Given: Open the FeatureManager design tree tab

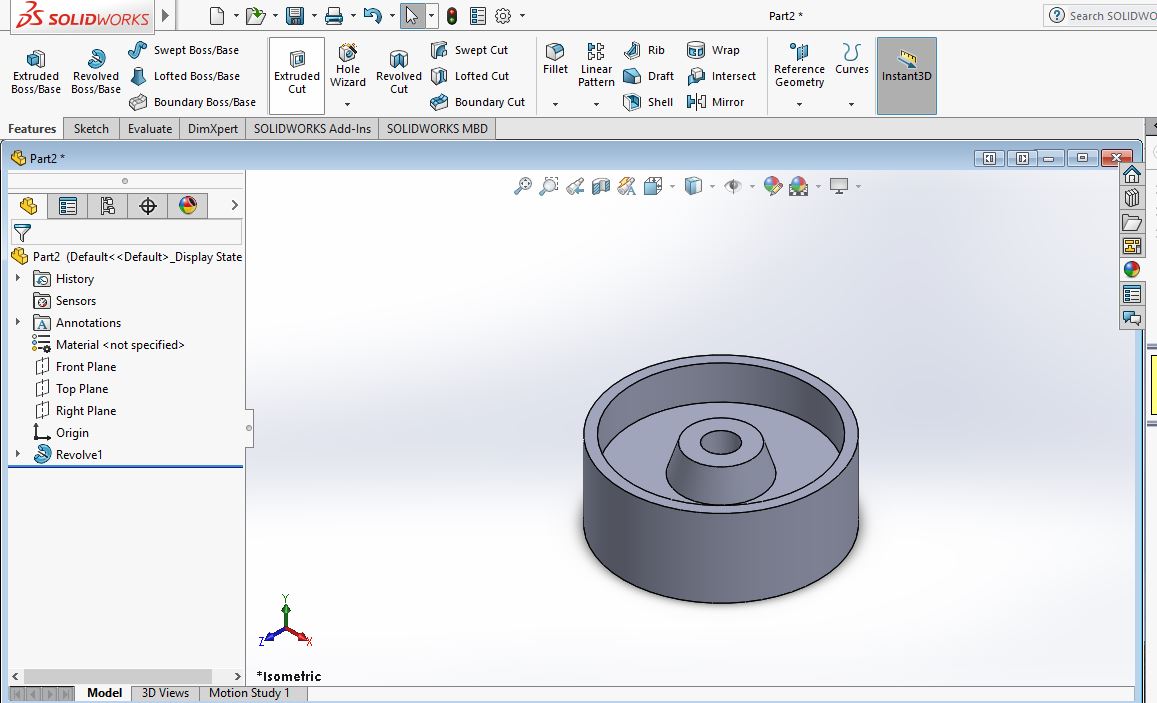Looking at the screenshot, I should [28, 206].
